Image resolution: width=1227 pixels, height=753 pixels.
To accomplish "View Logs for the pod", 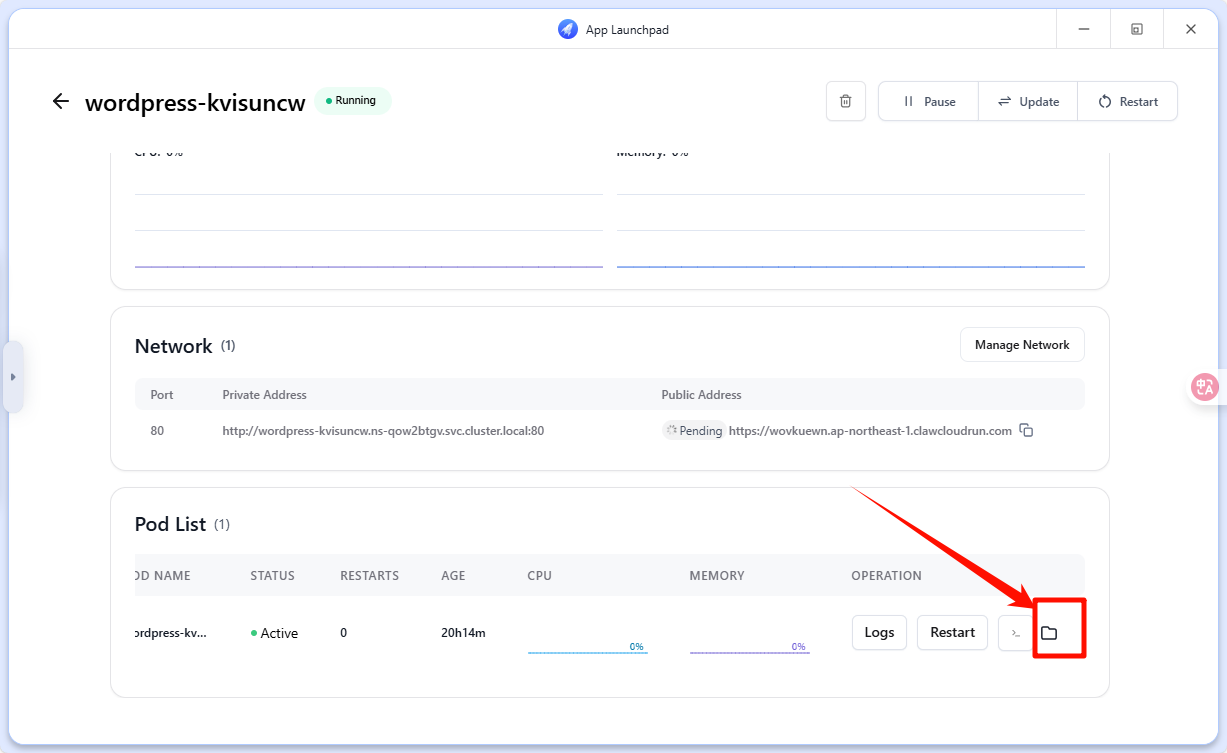I will [x=879, y=632].
